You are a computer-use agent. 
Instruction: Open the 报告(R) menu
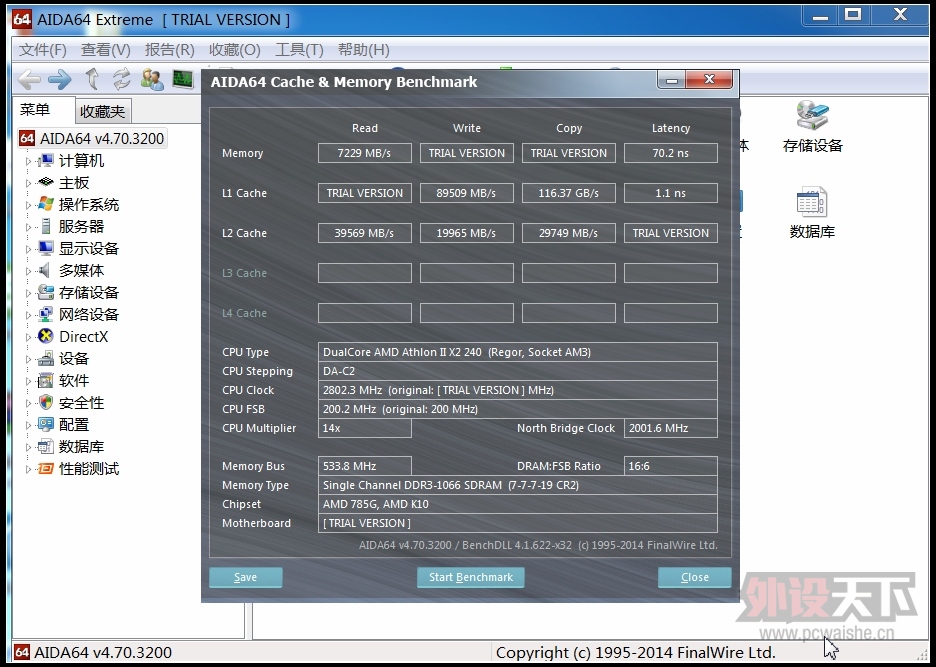point(170,50)
